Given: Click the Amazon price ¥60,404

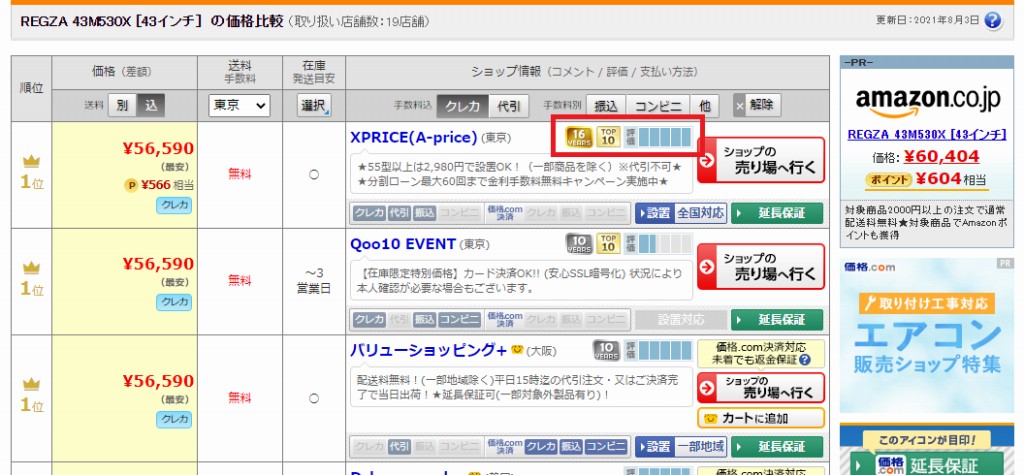Looking at the screenshot, I should 942,157.
